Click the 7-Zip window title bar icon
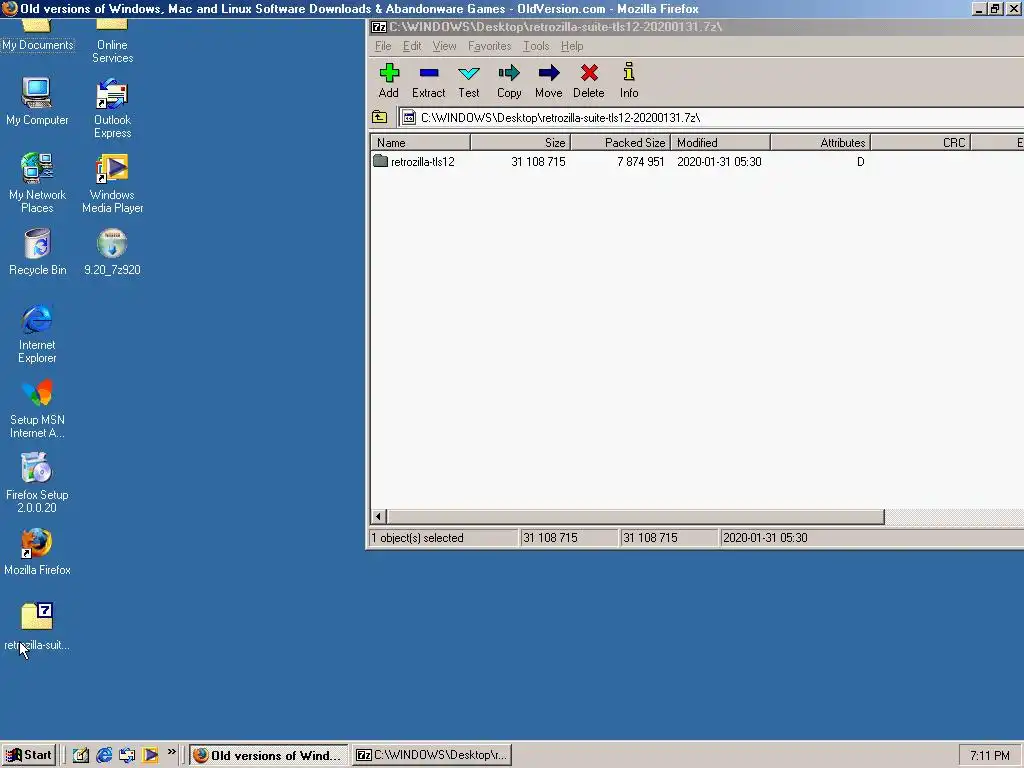This screenshot has width=1024, height=768. 379,27
